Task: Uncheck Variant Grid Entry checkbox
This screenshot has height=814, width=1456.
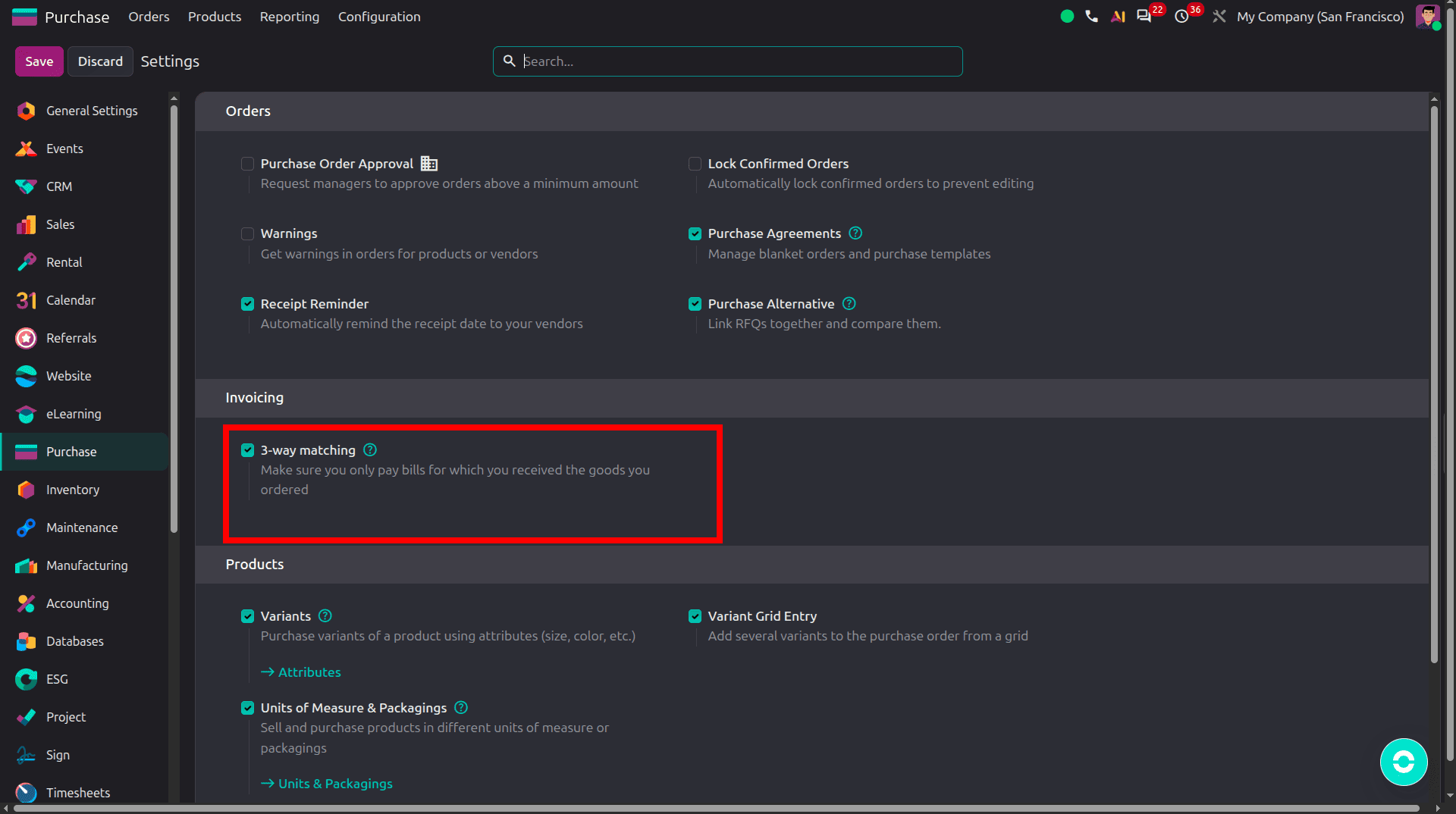Action: pyautogui.click(x=695, y=616)
